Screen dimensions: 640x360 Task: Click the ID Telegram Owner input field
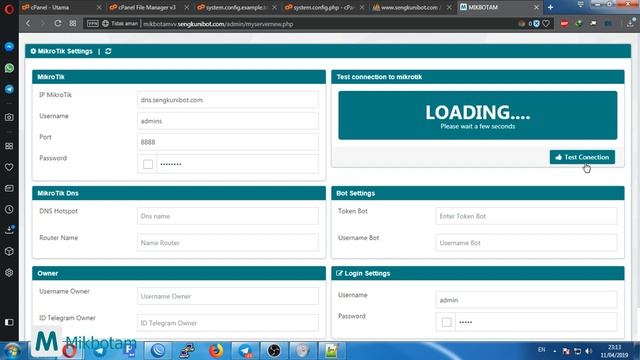[x=228, y=323]
